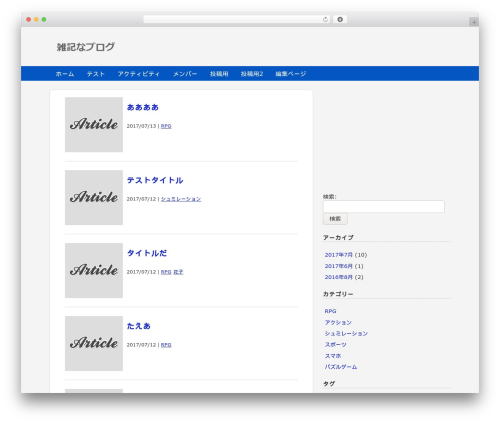The height and width of the screenshot is (423, 500).
Task: Click the カテゴリー sidebar heading
Action: pyautogui.click(x=338, y=294)
